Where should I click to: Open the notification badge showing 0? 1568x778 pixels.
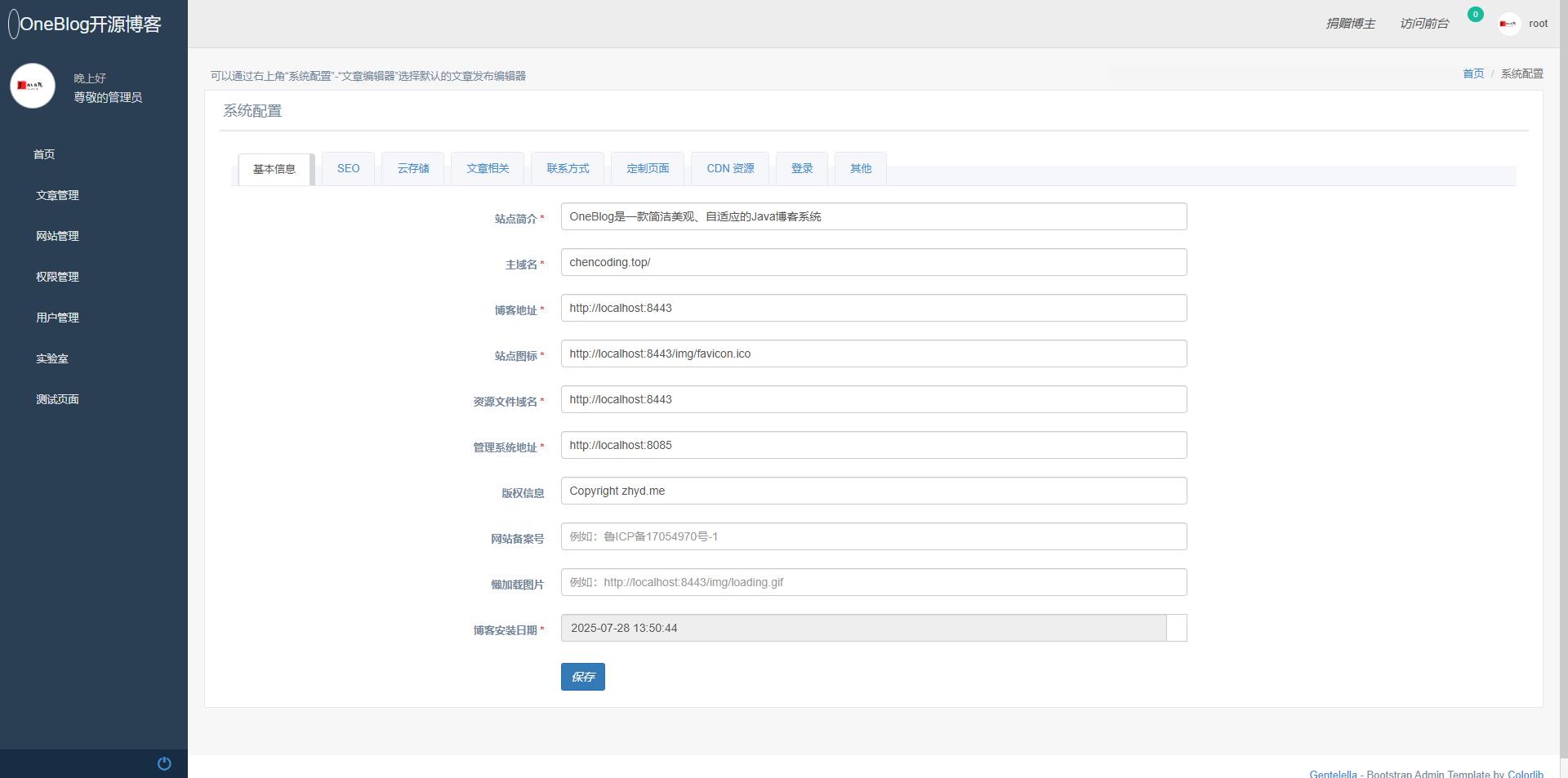pos(1475,14)
